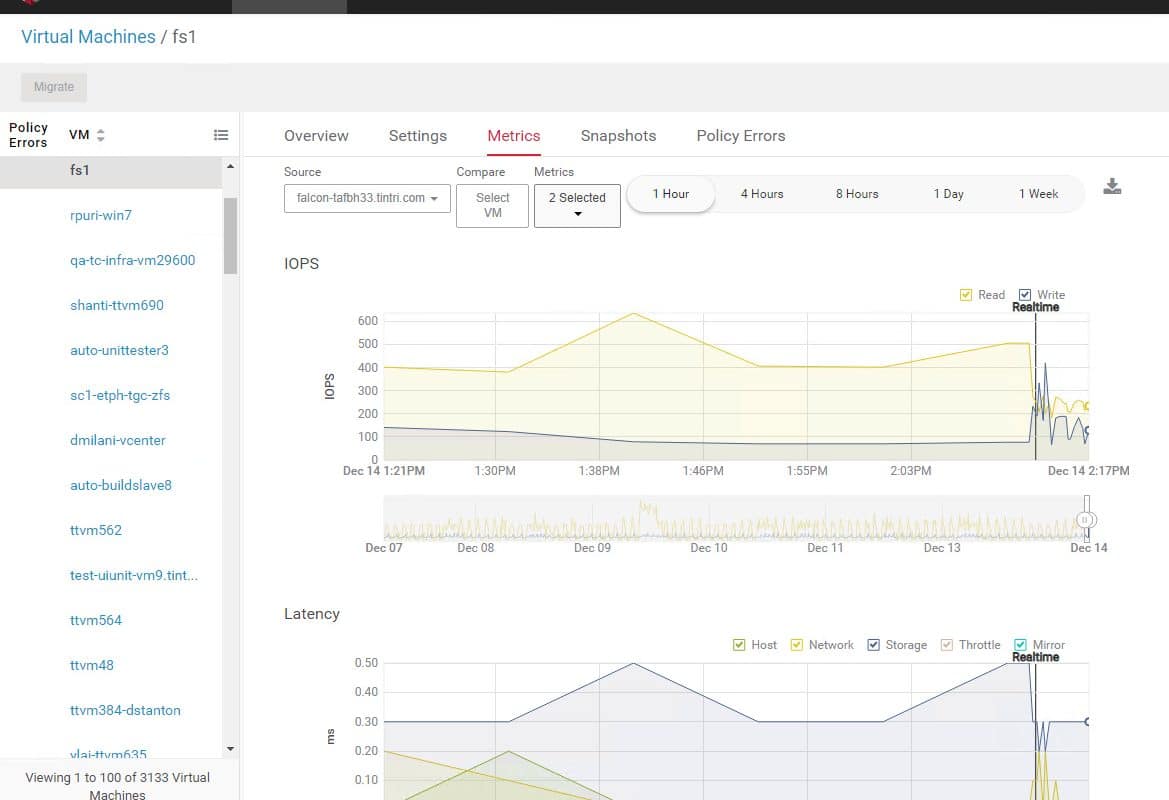
Task: Toggle the Mirror latency checkbox
Action: coord(1020,645)
